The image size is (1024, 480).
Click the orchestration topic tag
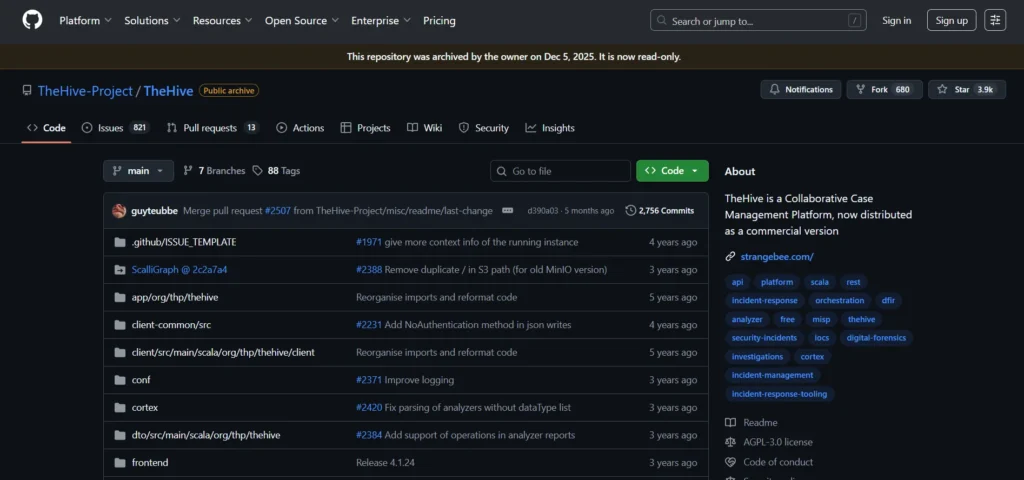point(839,300)
